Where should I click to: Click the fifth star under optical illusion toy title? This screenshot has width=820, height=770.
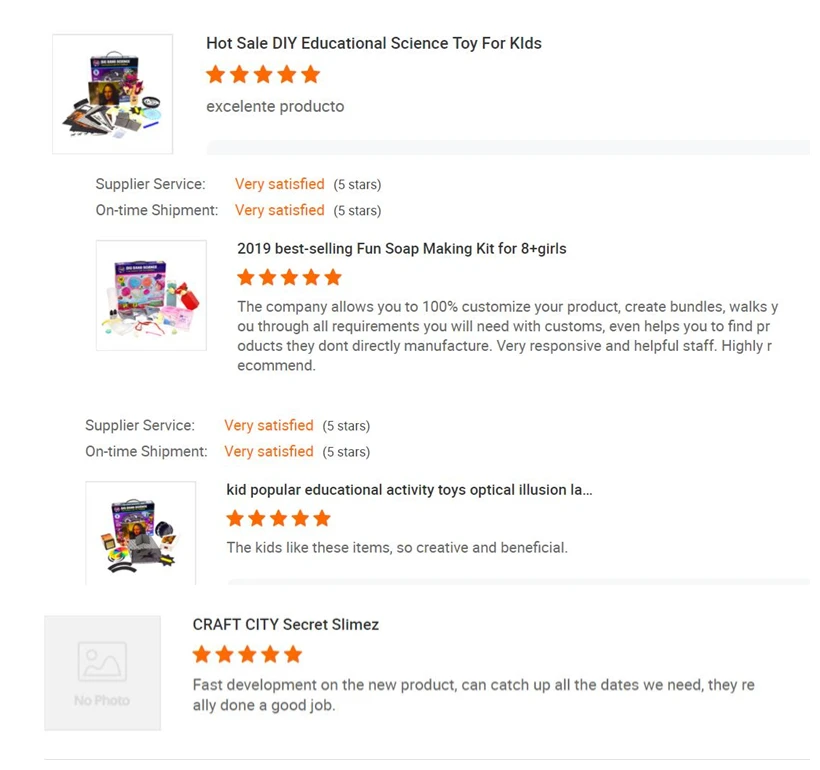point(322,518)
